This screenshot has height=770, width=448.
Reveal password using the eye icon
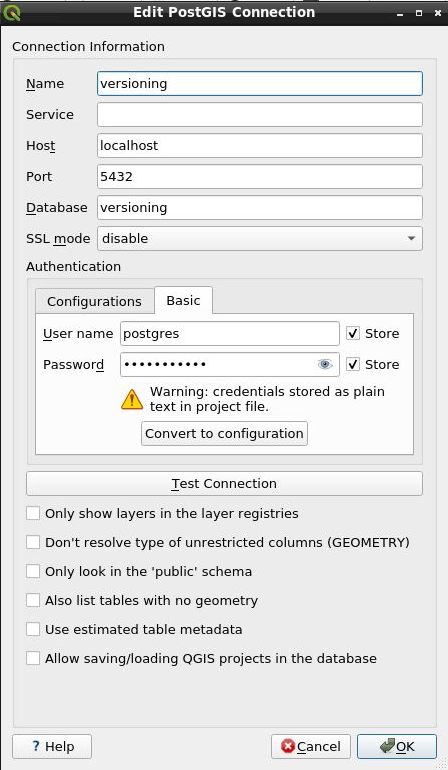[325, 364]
